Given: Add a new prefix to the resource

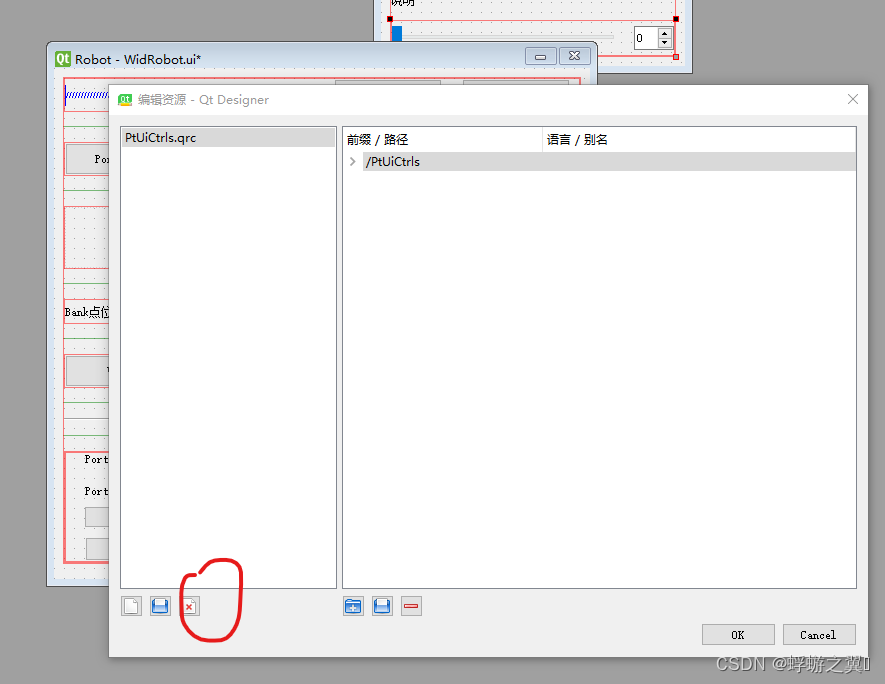Looking at the screenshot, I should click(352, 605).
